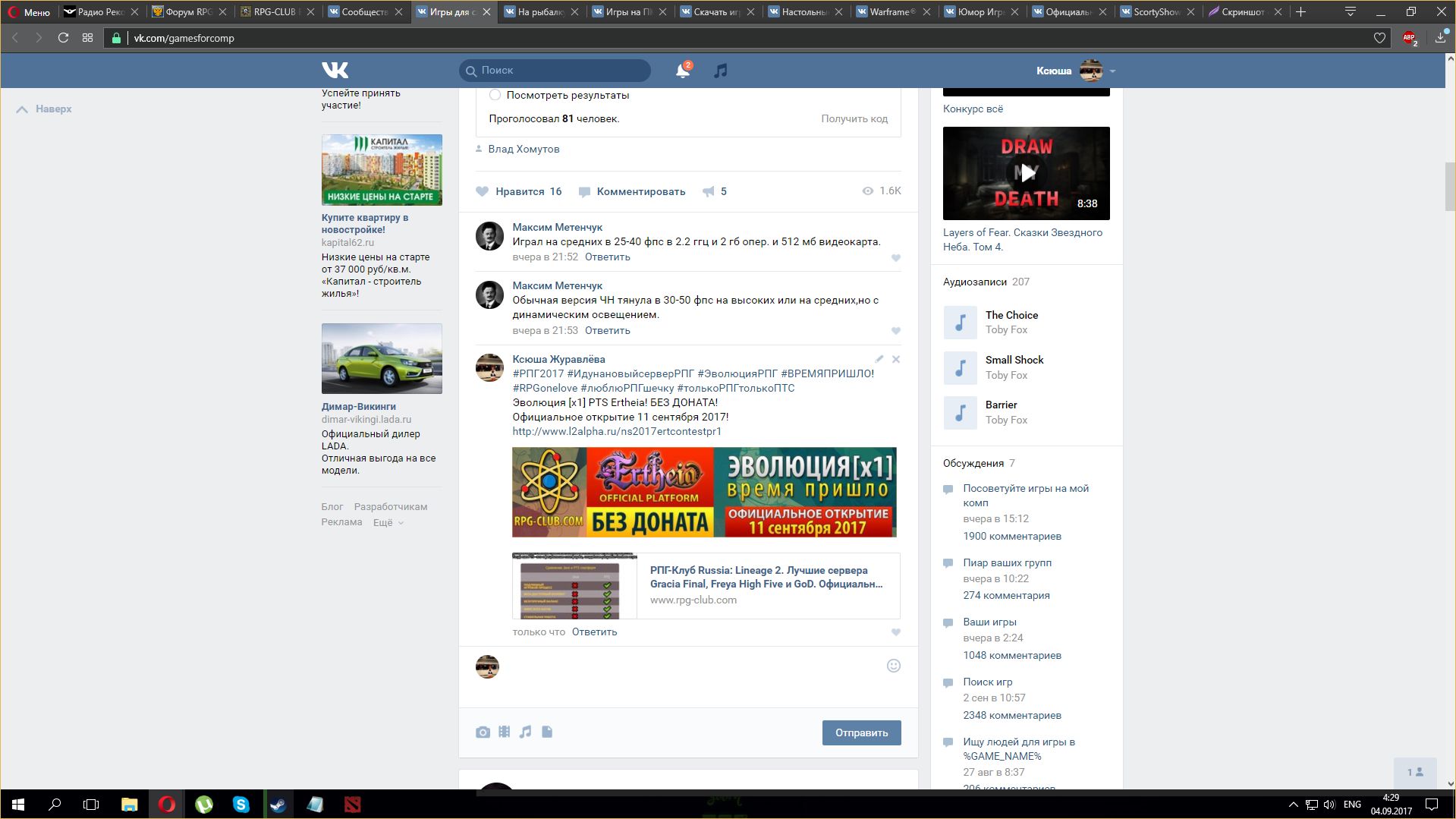Attach a photo with the camera icon
The image size is (1456, 819).
click(483, 732)
